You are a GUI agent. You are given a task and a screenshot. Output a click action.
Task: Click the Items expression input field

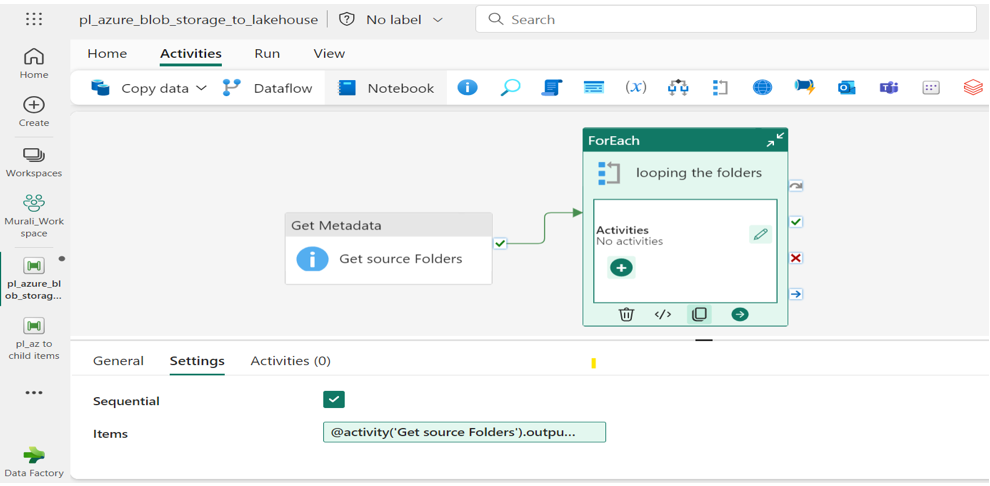tap(464, 432)
